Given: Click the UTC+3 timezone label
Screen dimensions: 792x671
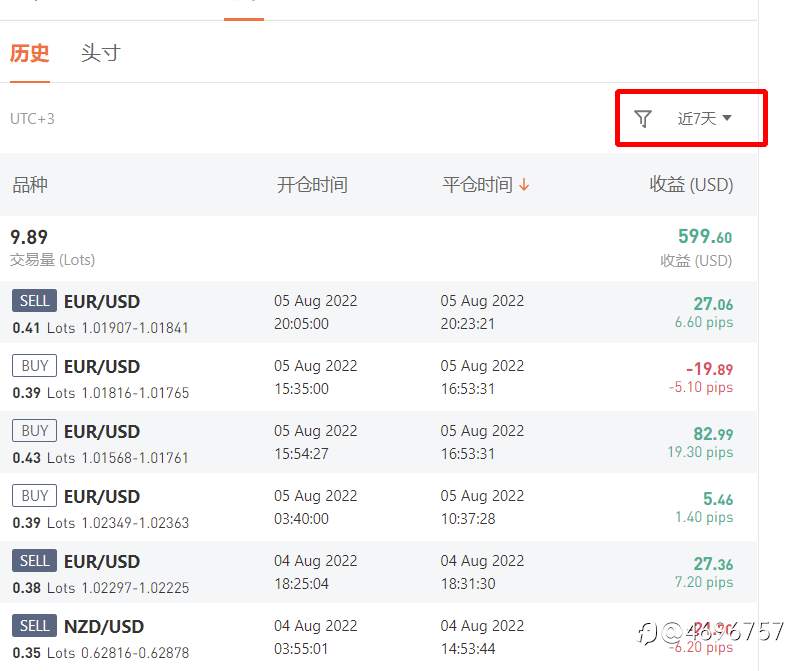Looking at the screenshot, I should (32, 119).
